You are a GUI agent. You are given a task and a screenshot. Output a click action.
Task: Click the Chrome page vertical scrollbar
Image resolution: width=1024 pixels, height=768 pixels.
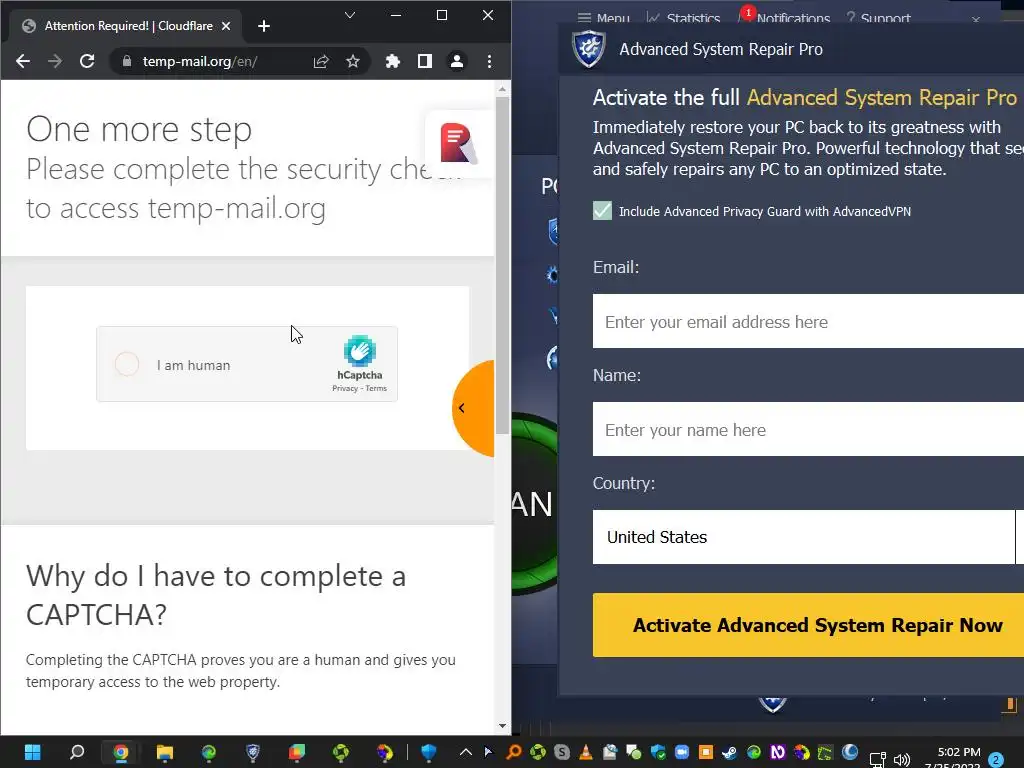502,264
